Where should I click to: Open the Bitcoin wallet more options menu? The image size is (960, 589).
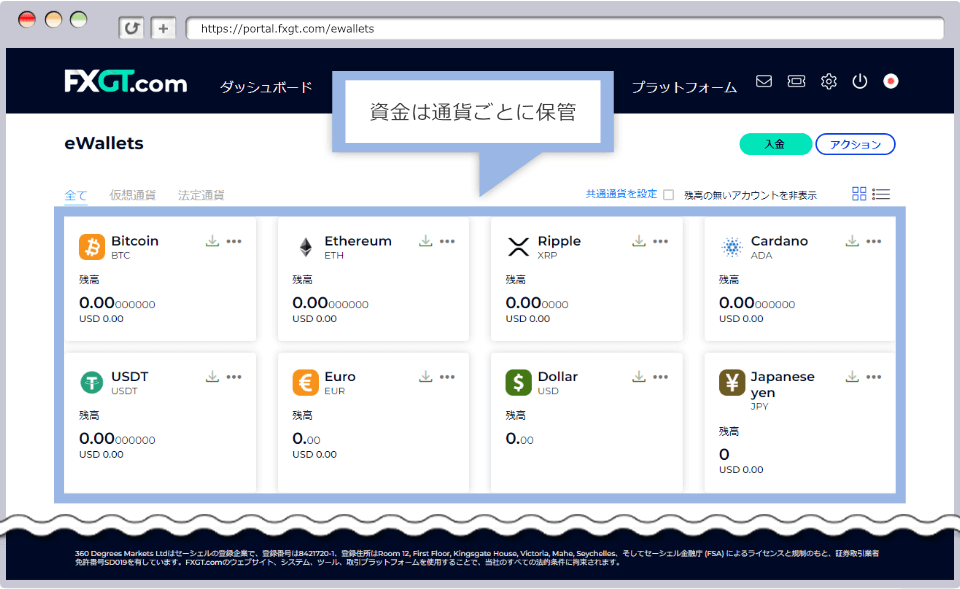(x=234, y=241)
